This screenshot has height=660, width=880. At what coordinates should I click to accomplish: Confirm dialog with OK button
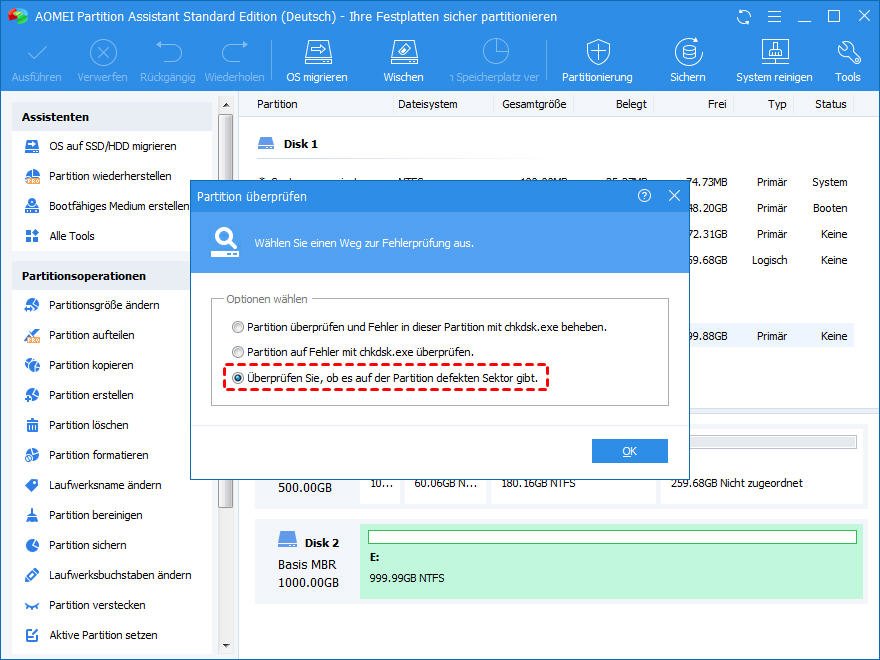tap(630, 451)
